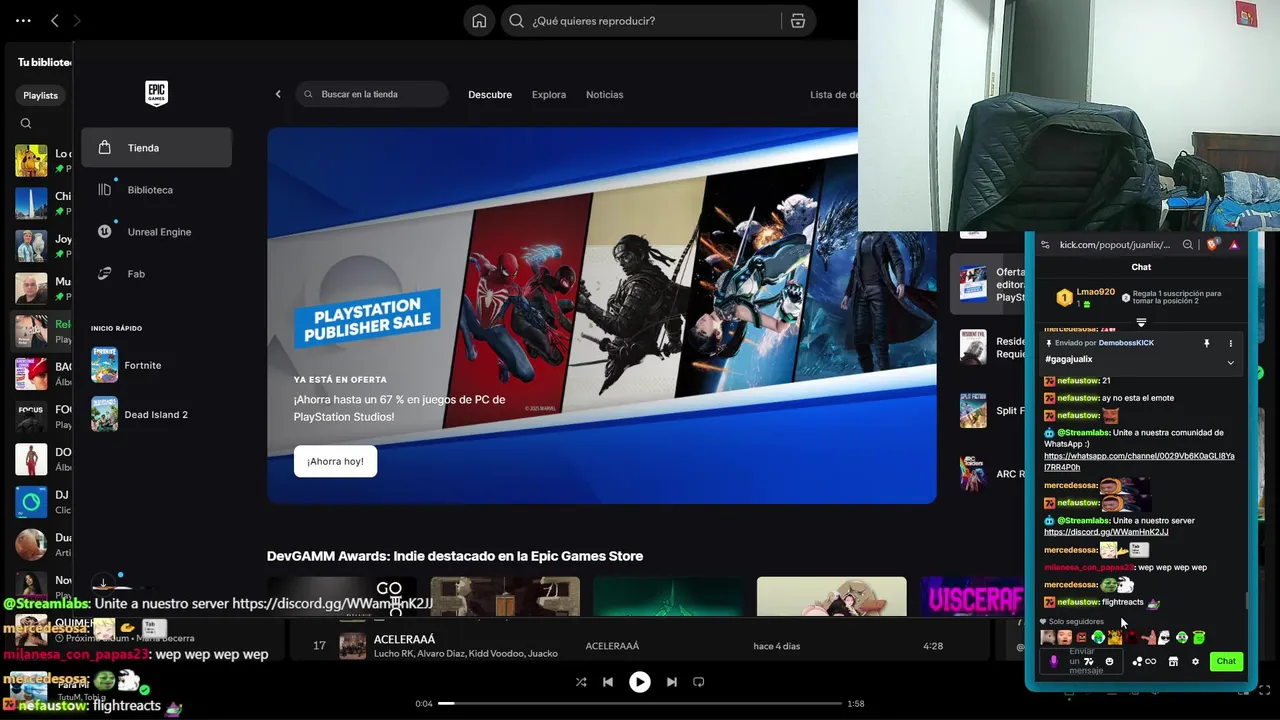The image size is (1280, 720).
Task: Toggle Spotify repeat
Action: click(x=699, y=682)
